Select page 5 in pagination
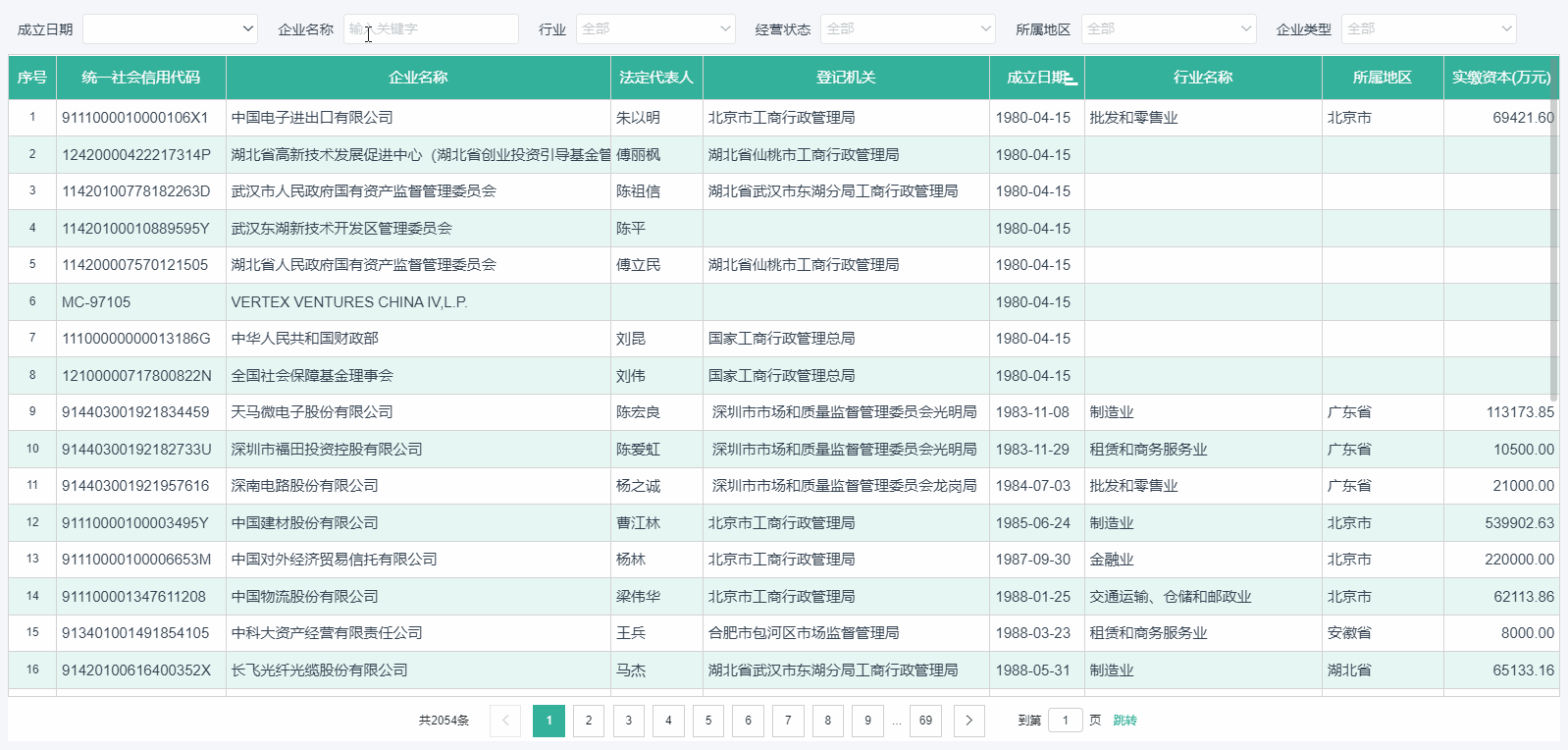This screenshot has height=750, width=1568. pos(708,721)
